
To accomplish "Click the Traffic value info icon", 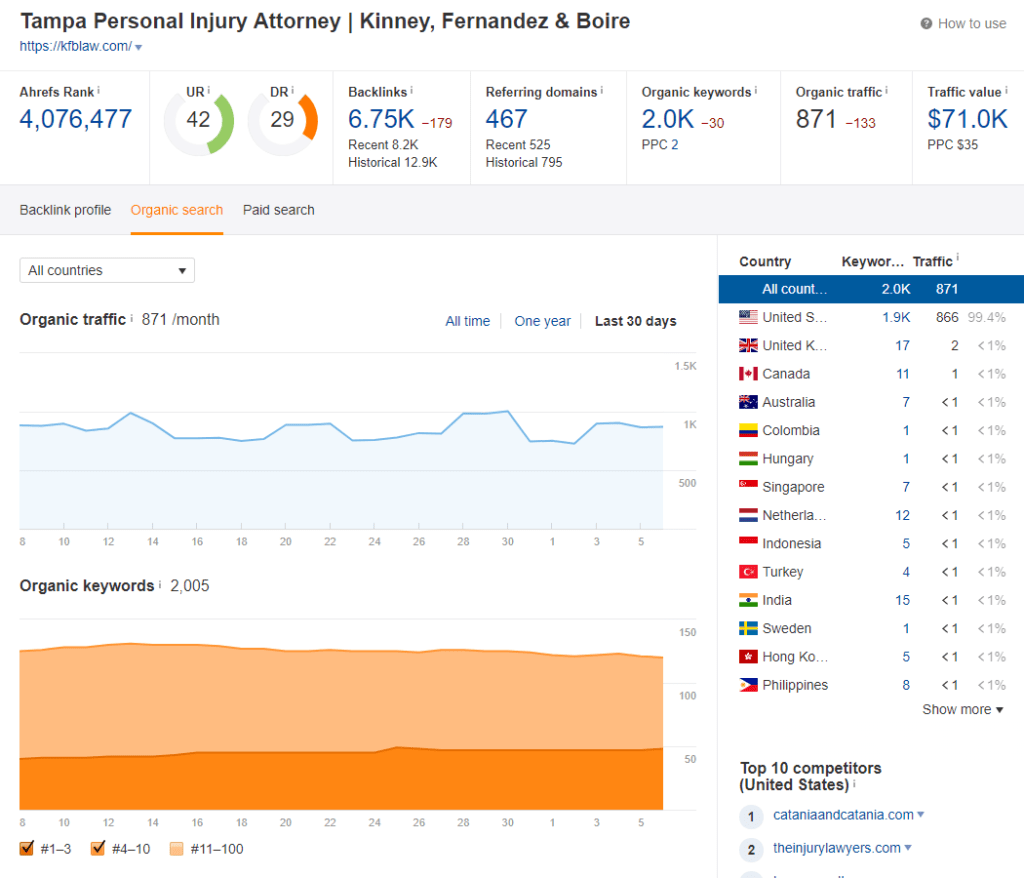I will click(x=1006, y=91).
